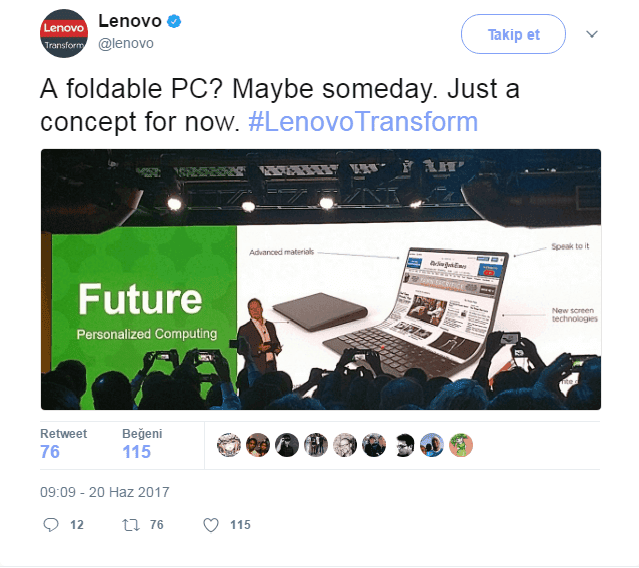
Task: Click the 09:09 - 20 Haz 2017 timestamp
Action: click(x=105, y=492)
